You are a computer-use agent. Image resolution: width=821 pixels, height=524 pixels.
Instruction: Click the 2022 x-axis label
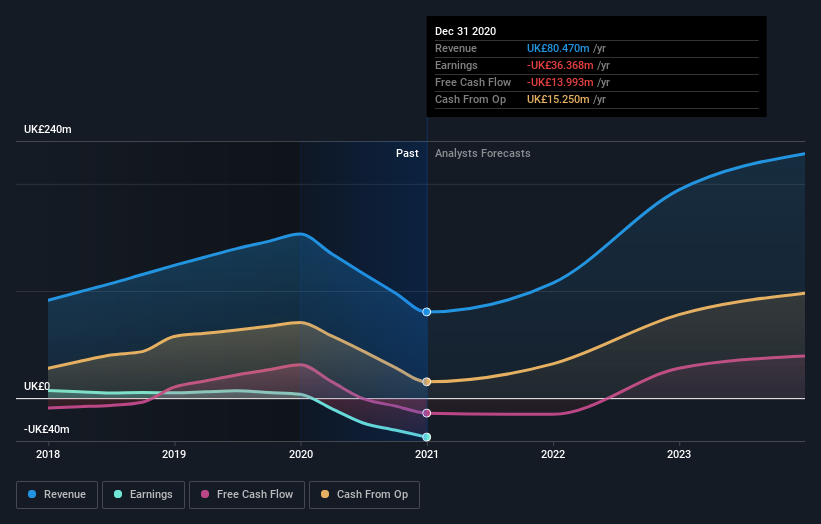[x=553, y=454]
